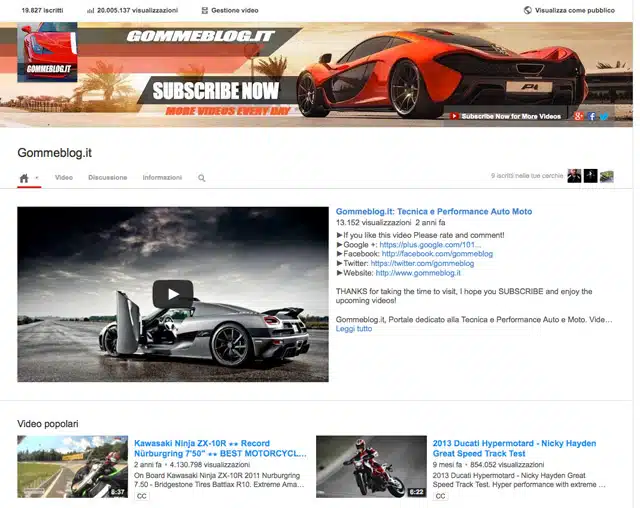Expand the dropdown arrow beside home tab
Viewport: 640px width, 508px height.
tap(37, 178)
